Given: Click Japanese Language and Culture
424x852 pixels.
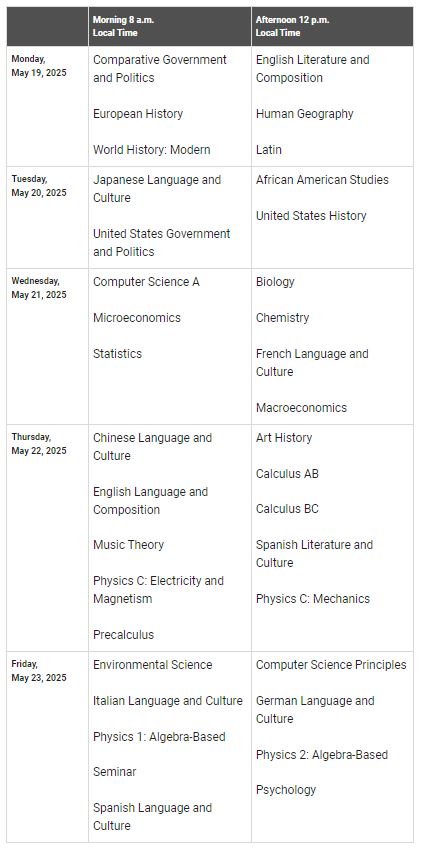Looking at the screenshot, I should [157, 189].
